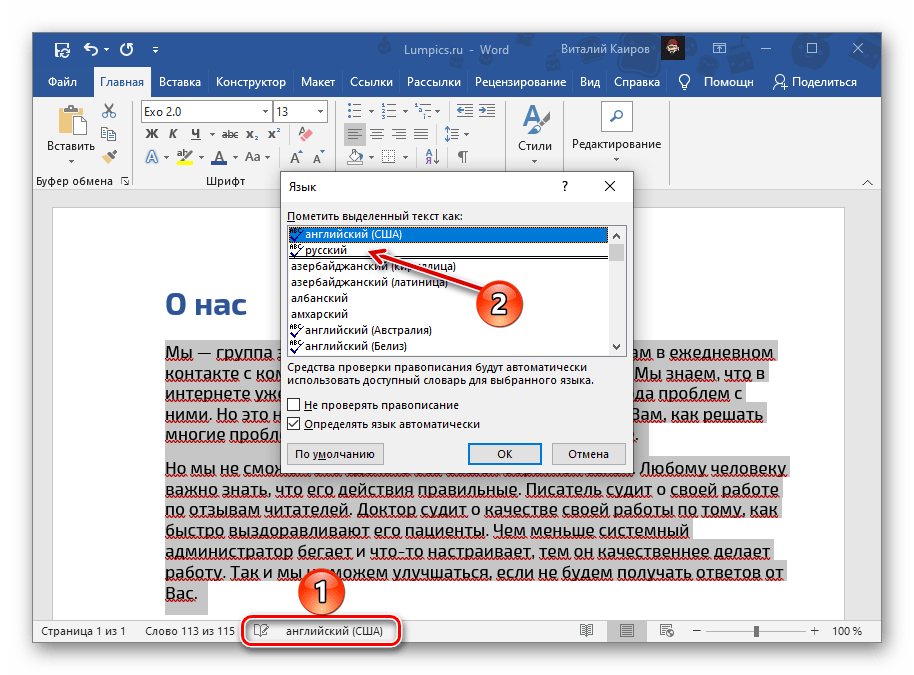Switch to Вид ribbon tab
Screen dimensions: 914x675
pos(590,82)
